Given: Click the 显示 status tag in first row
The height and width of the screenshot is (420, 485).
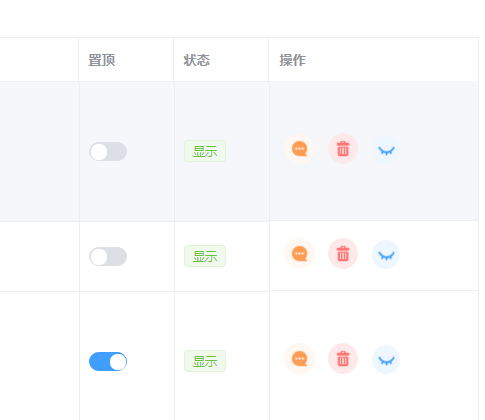Looking at the screenshot, I should click(205, 151).
